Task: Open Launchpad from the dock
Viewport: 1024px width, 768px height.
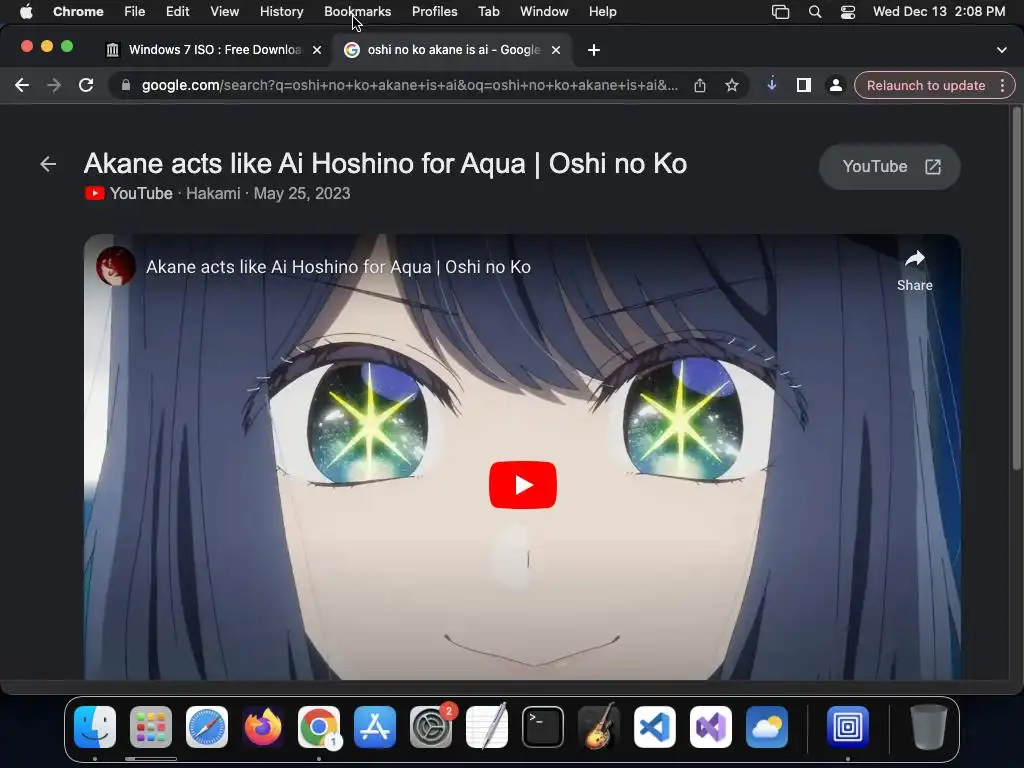Action: (x=151, y=726)
